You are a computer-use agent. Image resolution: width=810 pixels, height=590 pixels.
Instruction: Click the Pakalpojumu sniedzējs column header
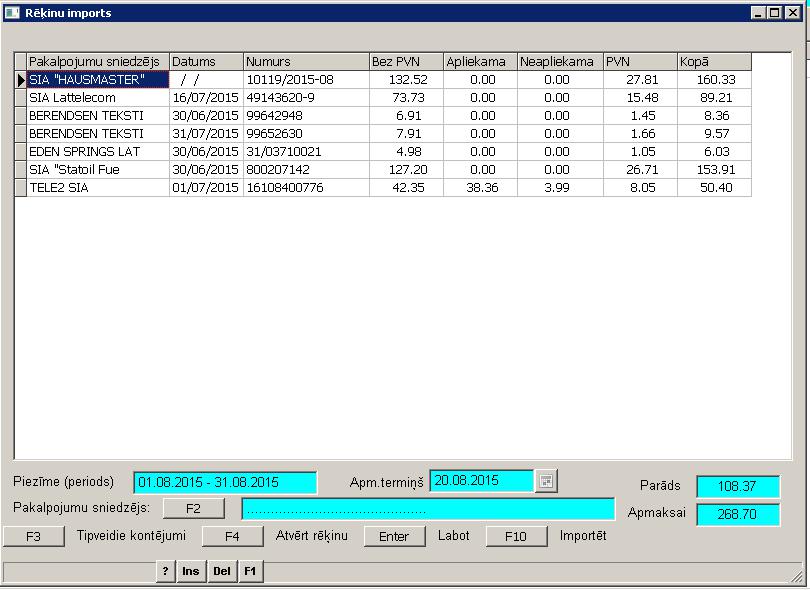pyautogui.click(x=98, y=61)
